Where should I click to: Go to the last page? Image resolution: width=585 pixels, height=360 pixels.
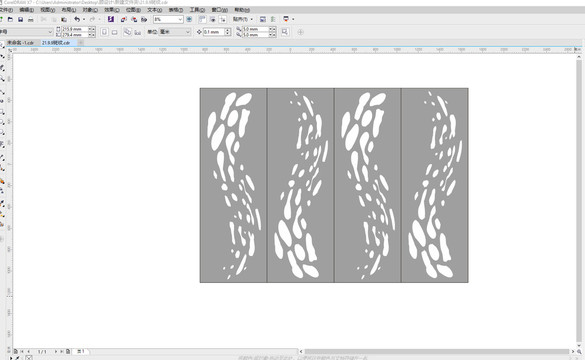click(62, 351)
